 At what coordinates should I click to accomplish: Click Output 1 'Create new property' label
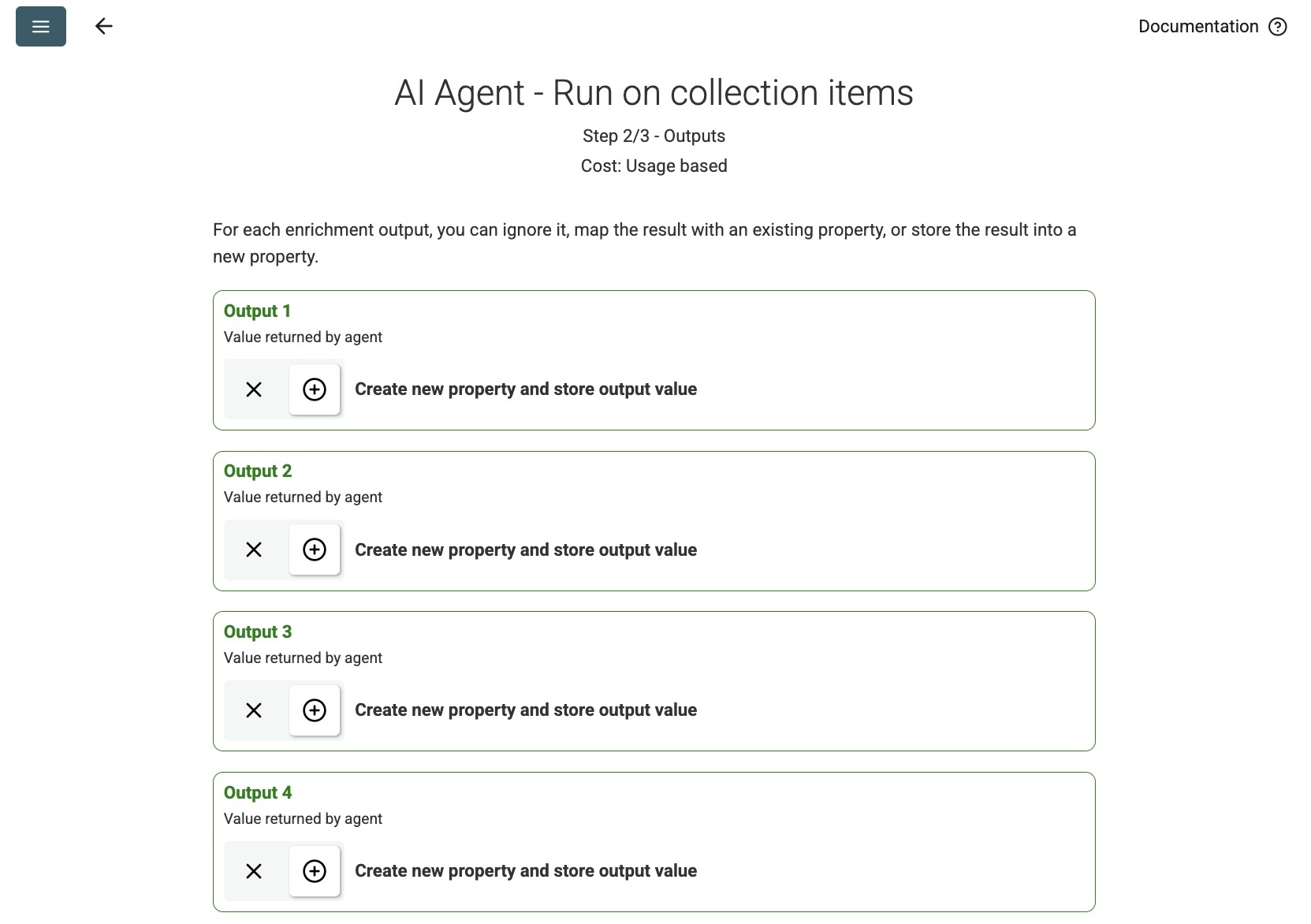[526, 389]
